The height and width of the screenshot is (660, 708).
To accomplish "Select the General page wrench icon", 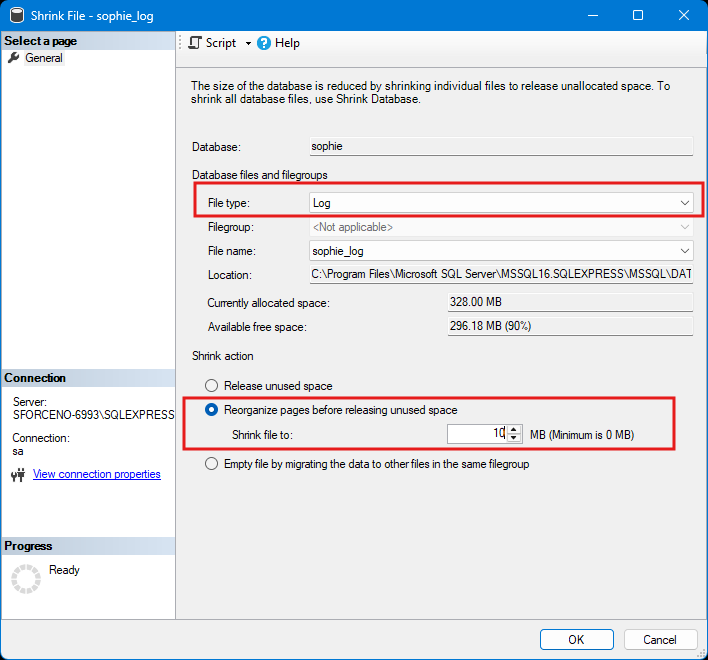I will 13,58.
